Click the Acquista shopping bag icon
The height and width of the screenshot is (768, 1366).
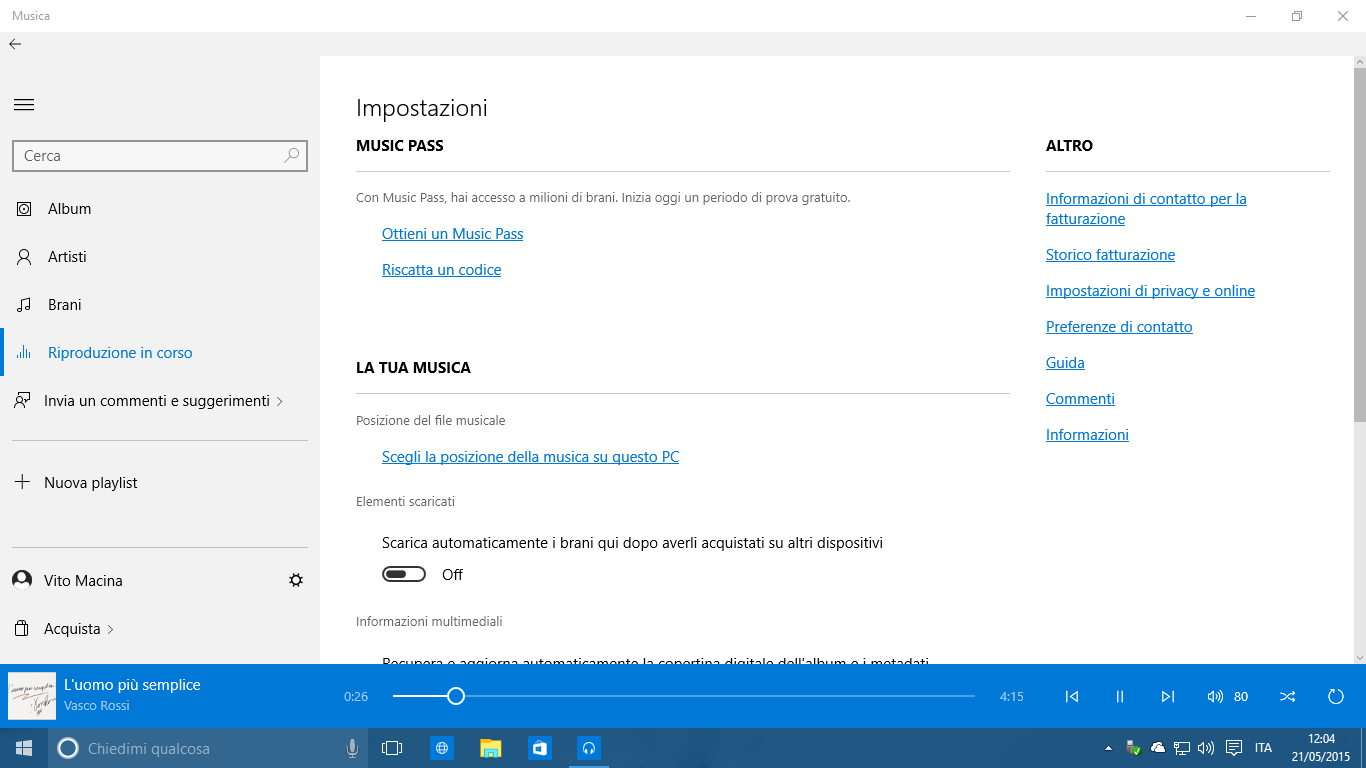point(22,629)
